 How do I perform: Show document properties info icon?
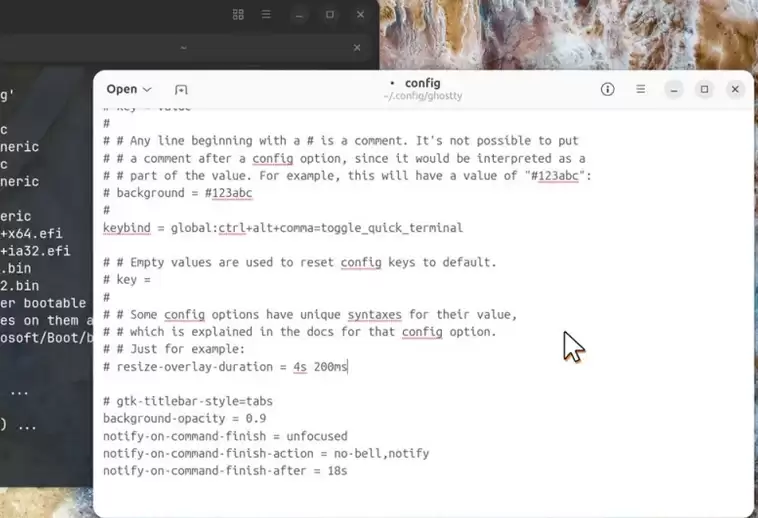point(608,89)
